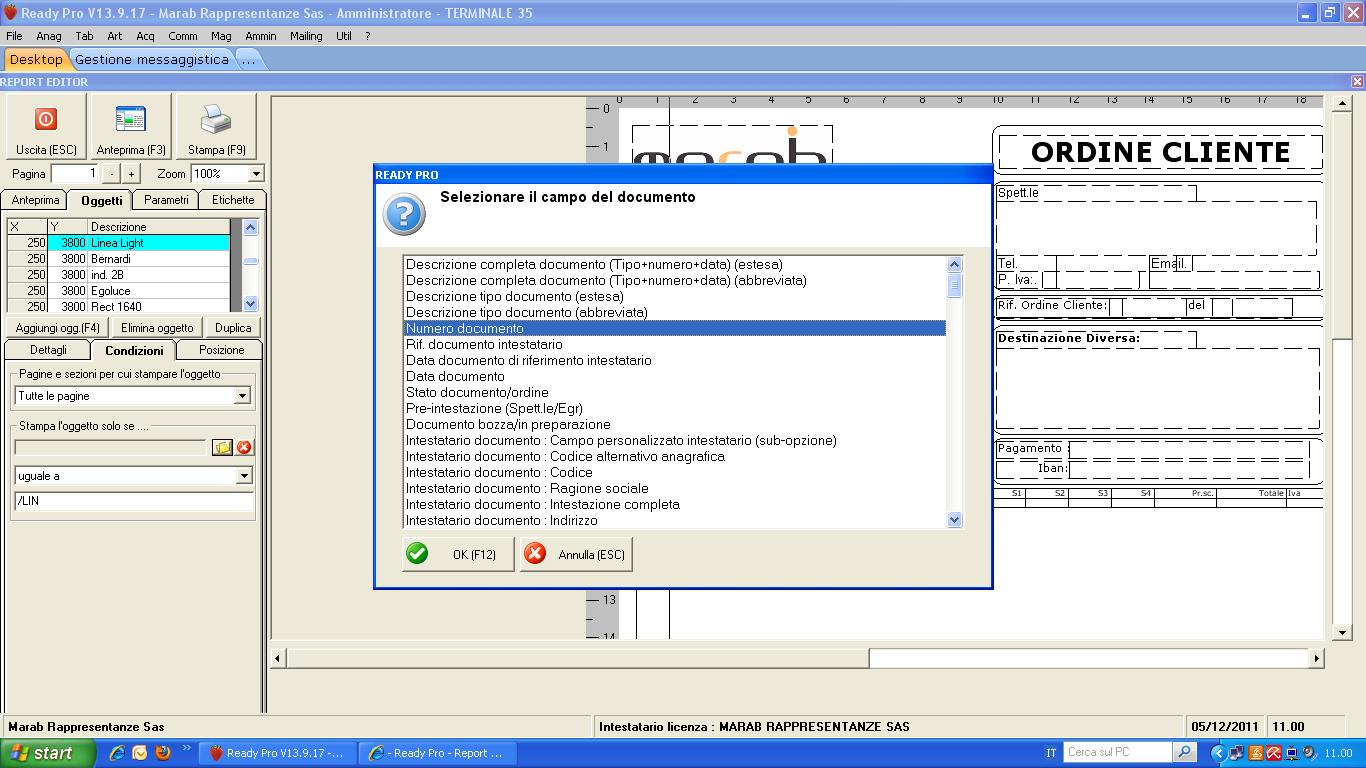Image resolution: width=1366 pixels, height=768 pixels.
Task: Click the condition value field containing /LIN
Action: [134, 501]
